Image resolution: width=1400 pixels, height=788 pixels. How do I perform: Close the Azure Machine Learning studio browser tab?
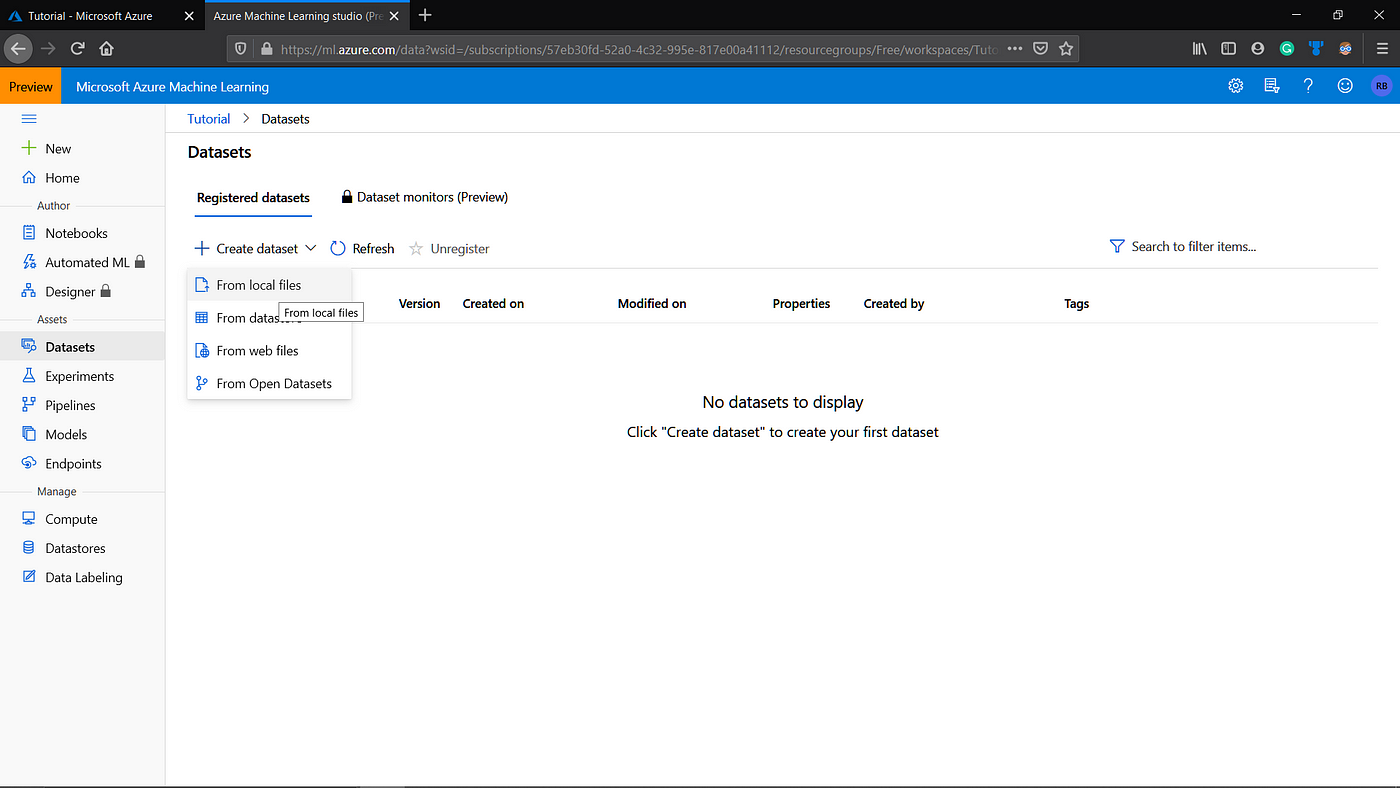click(393, 16)
